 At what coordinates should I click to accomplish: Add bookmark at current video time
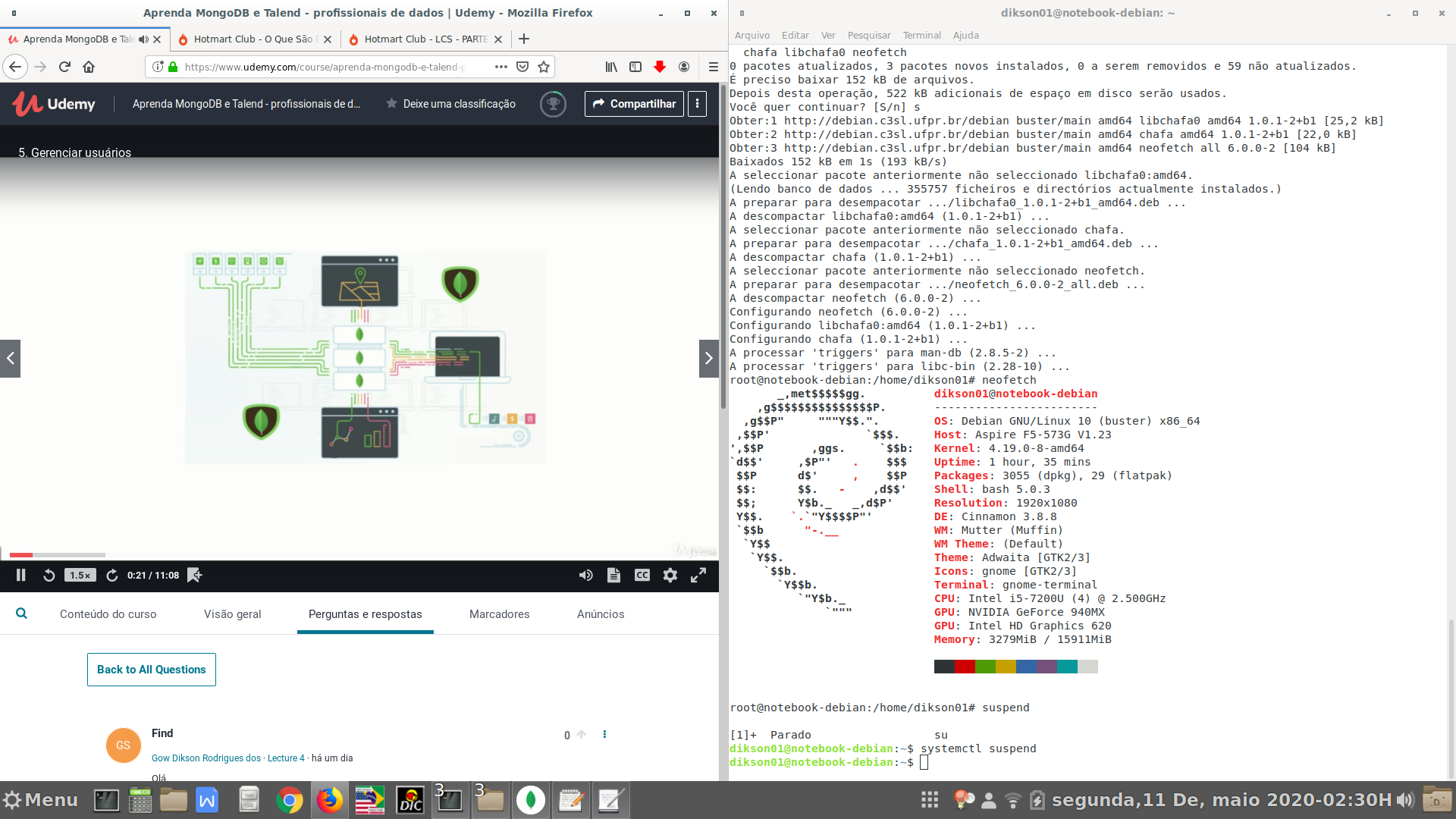click(194, 576)
